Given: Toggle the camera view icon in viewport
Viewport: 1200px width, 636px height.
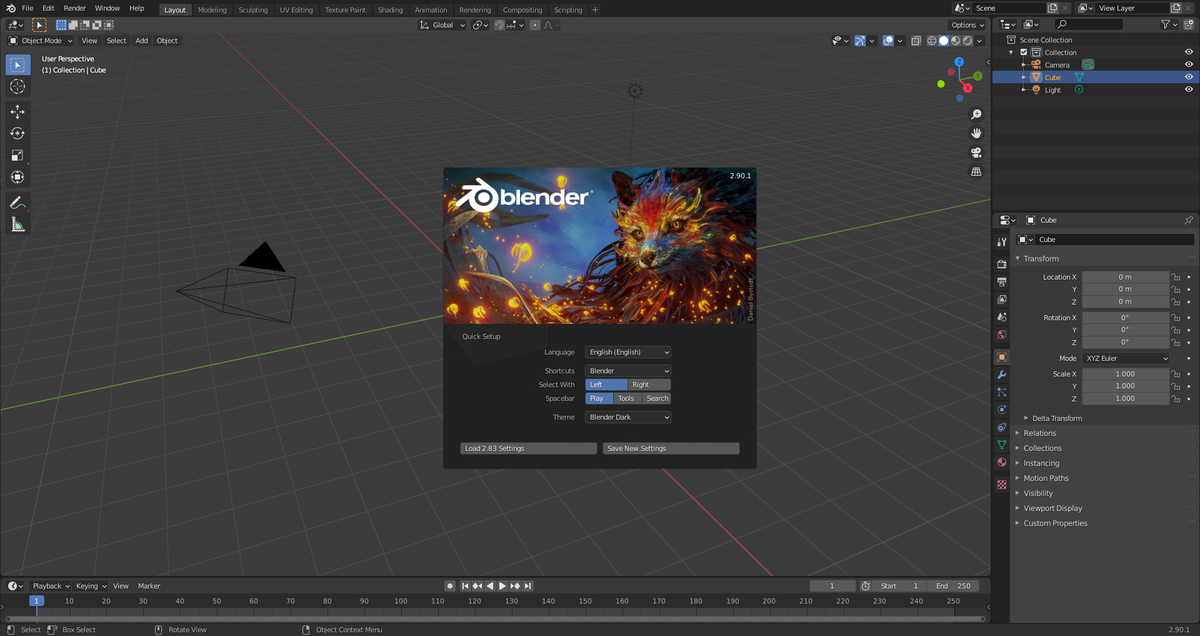Looking at the screenshot, I should click(976, 153).
